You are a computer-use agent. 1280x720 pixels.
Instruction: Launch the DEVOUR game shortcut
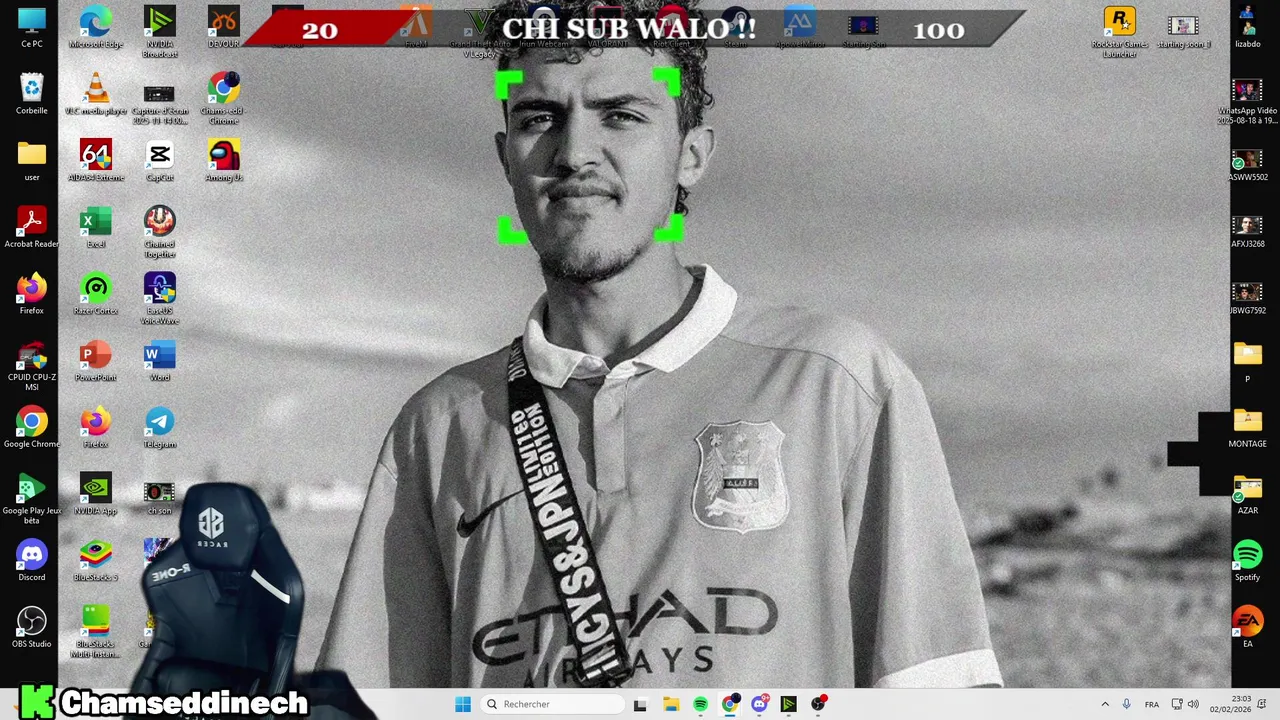point(224,27)
